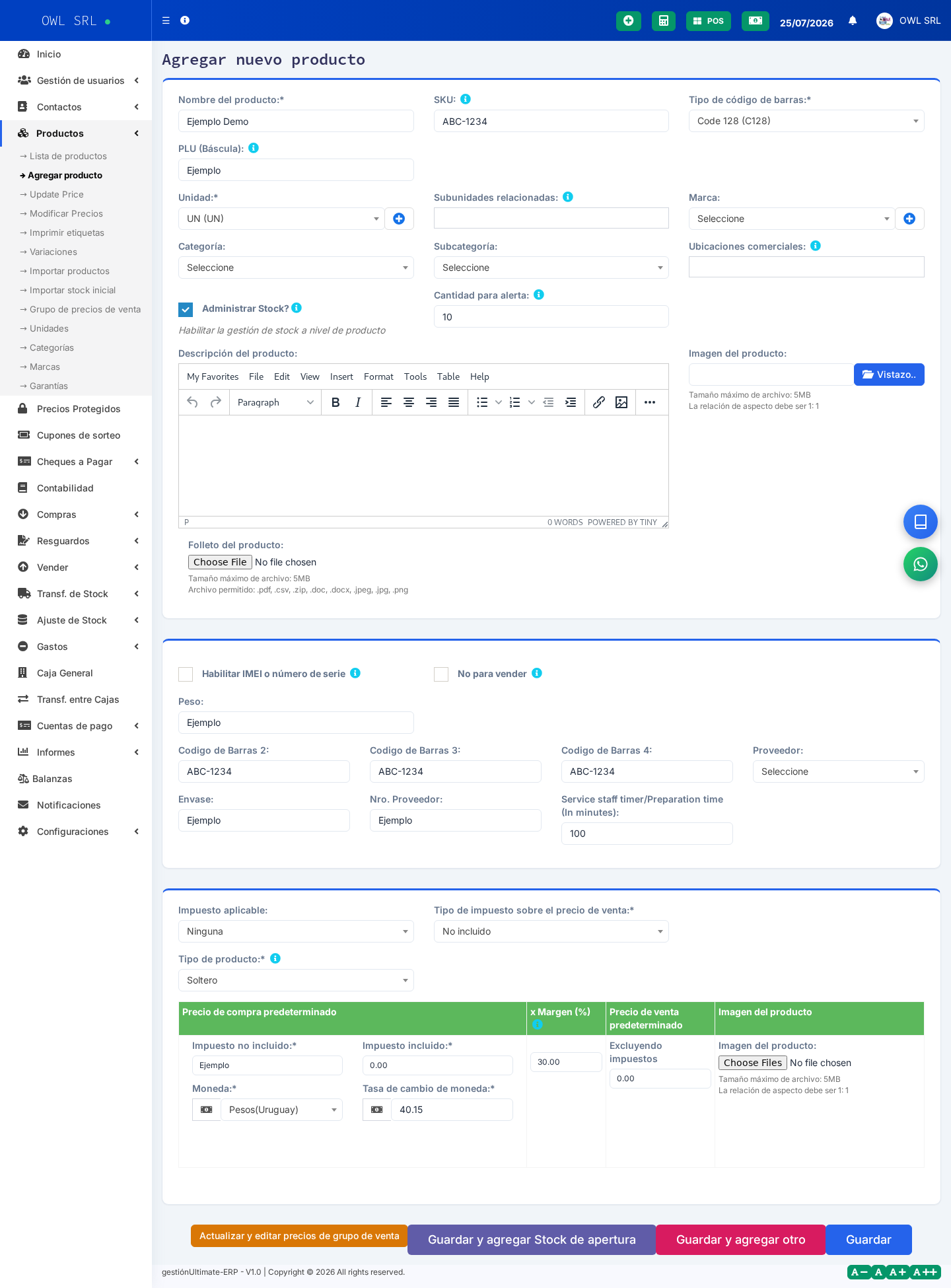Align text left in editor
This screenshot has height=1288, width=951.
point(386,402)
